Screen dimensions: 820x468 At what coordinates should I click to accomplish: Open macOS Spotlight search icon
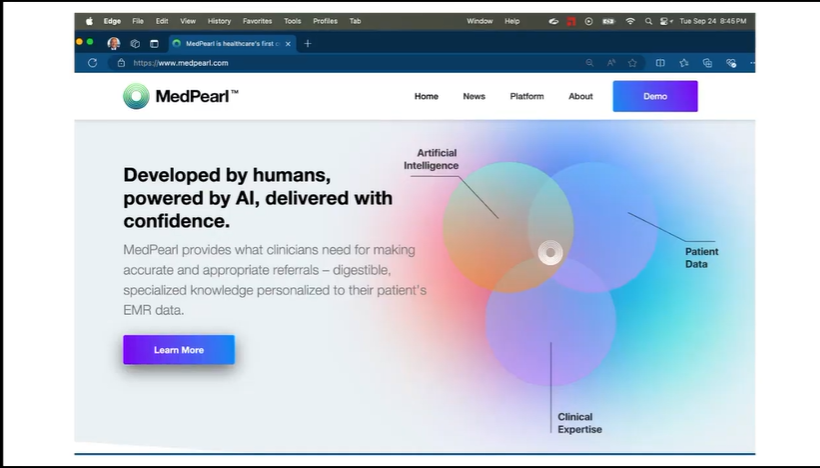pos(648,21)
